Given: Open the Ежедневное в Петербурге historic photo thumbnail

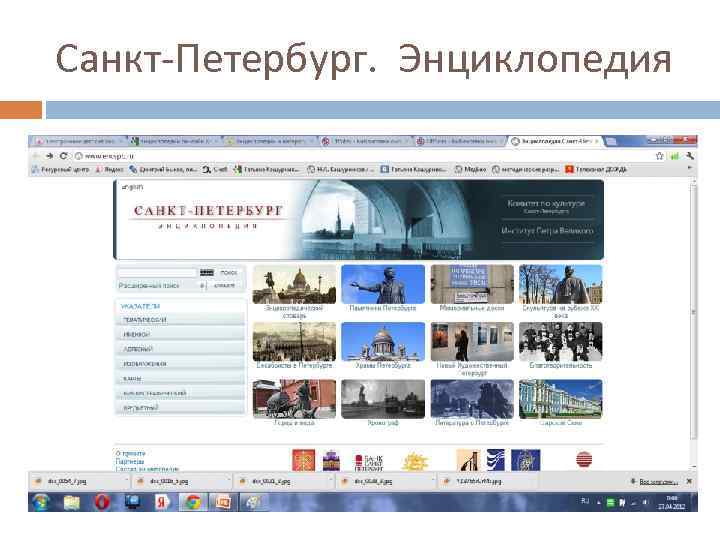Looking at the screenshot, I should [x=294, y=342].
